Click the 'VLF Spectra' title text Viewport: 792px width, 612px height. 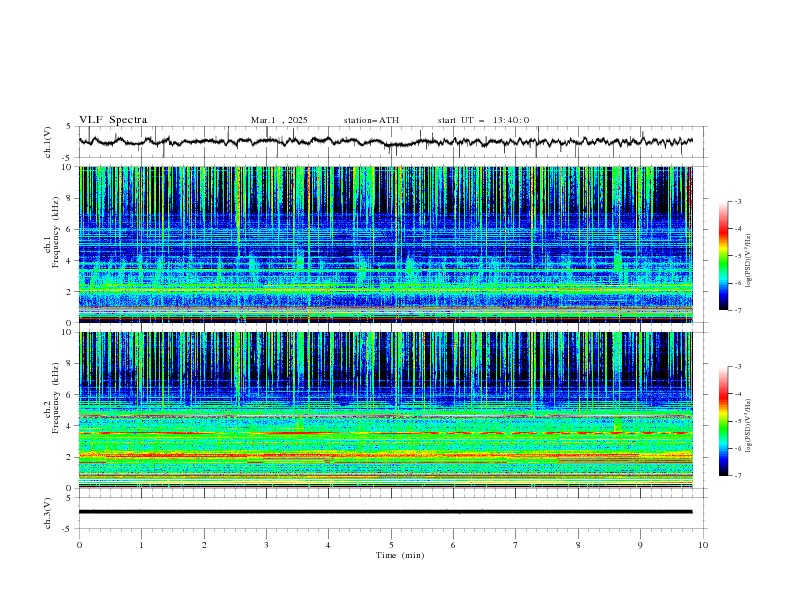pos(113,120)
